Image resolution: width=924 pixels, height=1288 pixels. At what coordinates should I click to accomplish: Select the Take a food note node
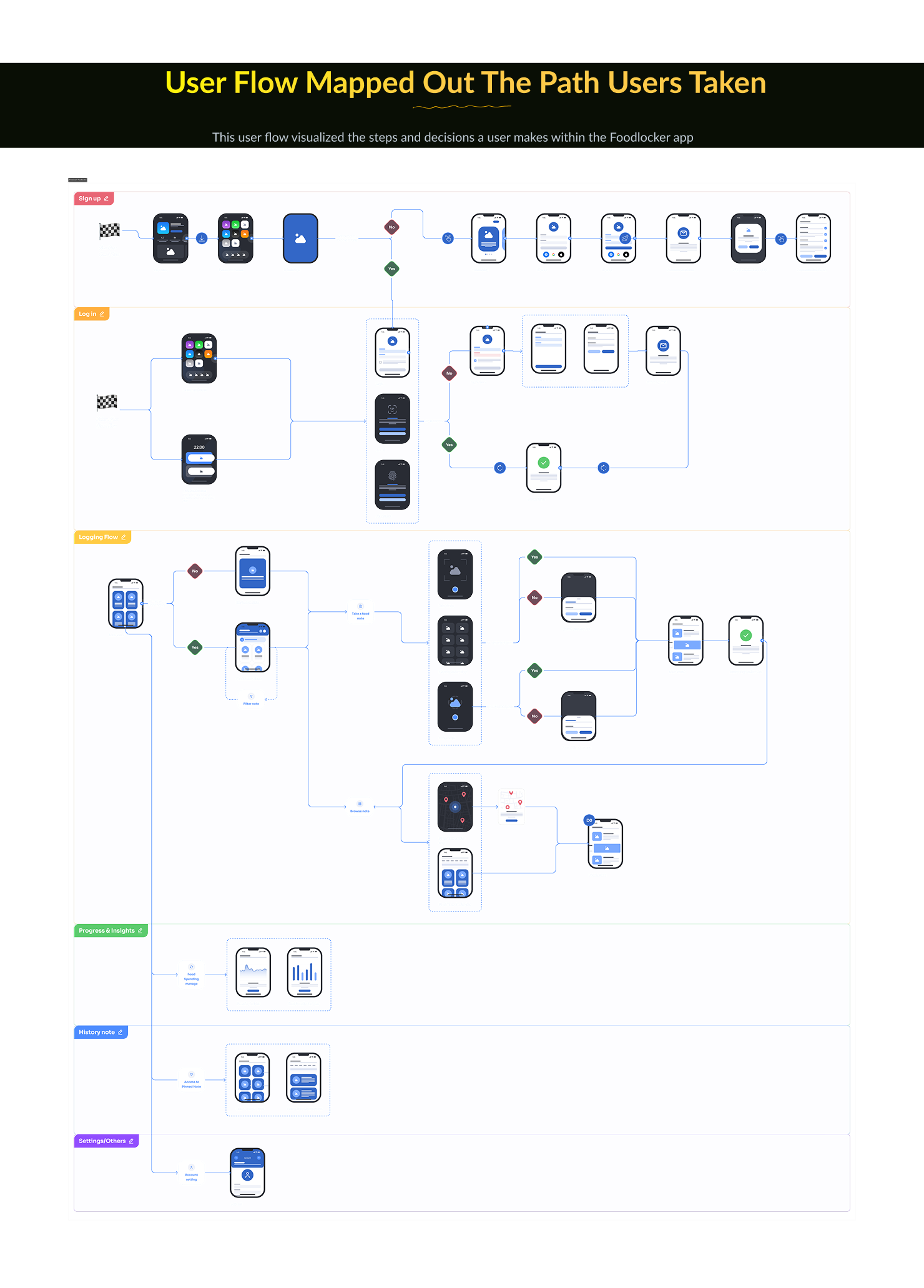point(360,612)
